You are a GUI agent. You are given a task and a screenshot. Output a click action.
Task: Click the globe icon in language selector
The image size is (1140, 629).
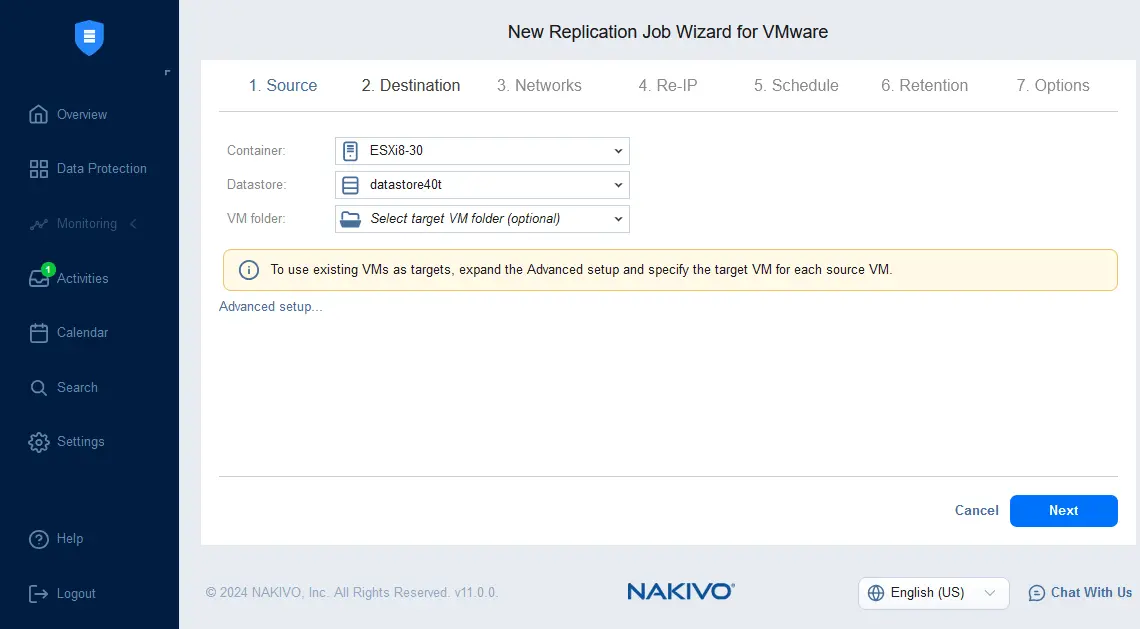(876, 593)
